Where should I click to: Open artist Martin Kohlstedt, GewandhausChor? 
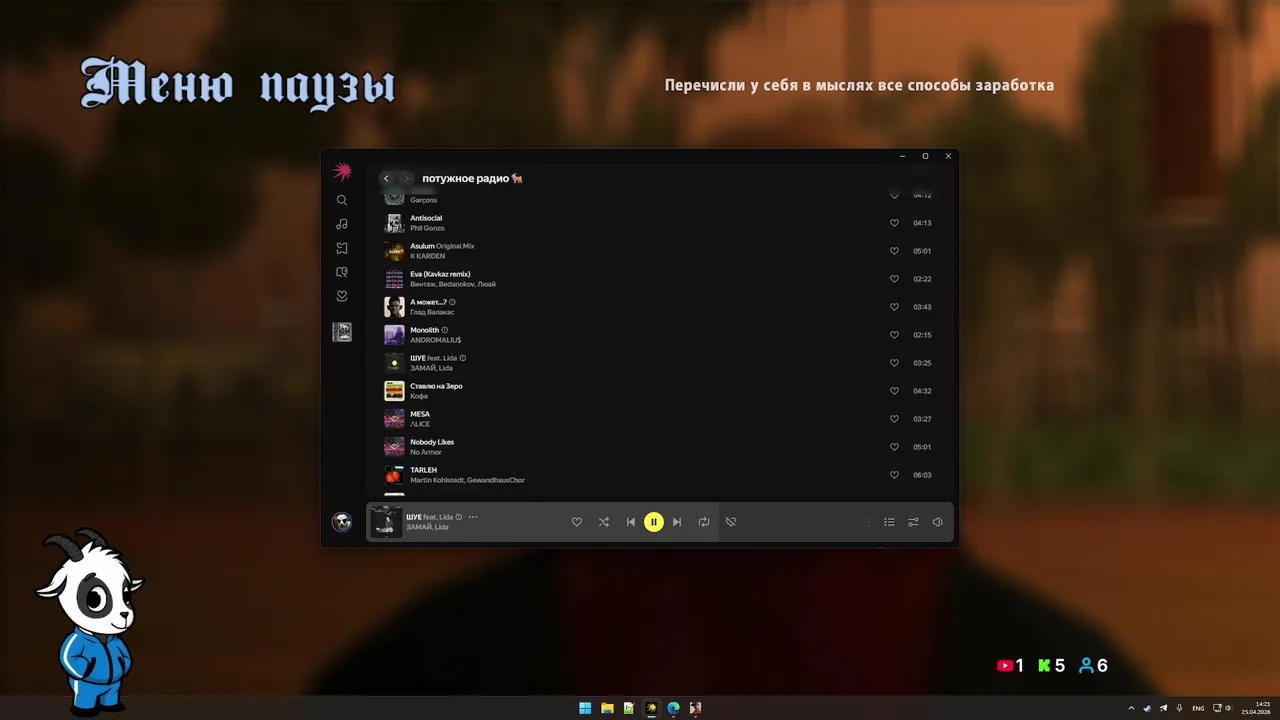(x=467, y=480)
